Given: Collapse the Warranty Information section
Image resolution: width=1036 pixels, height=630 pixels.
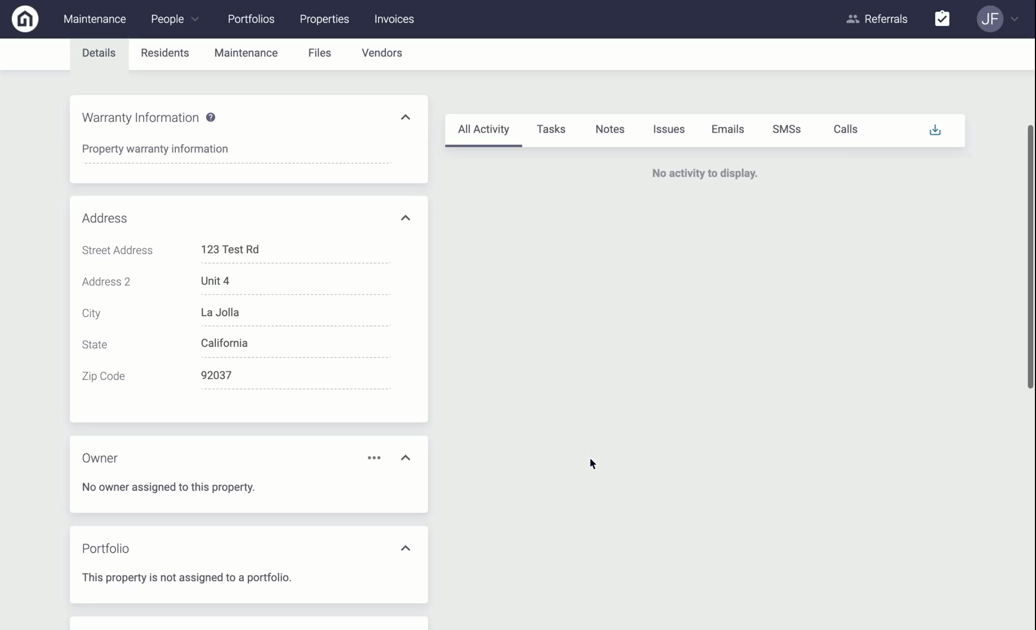Looking at the screenshot, I should [405, 117].
